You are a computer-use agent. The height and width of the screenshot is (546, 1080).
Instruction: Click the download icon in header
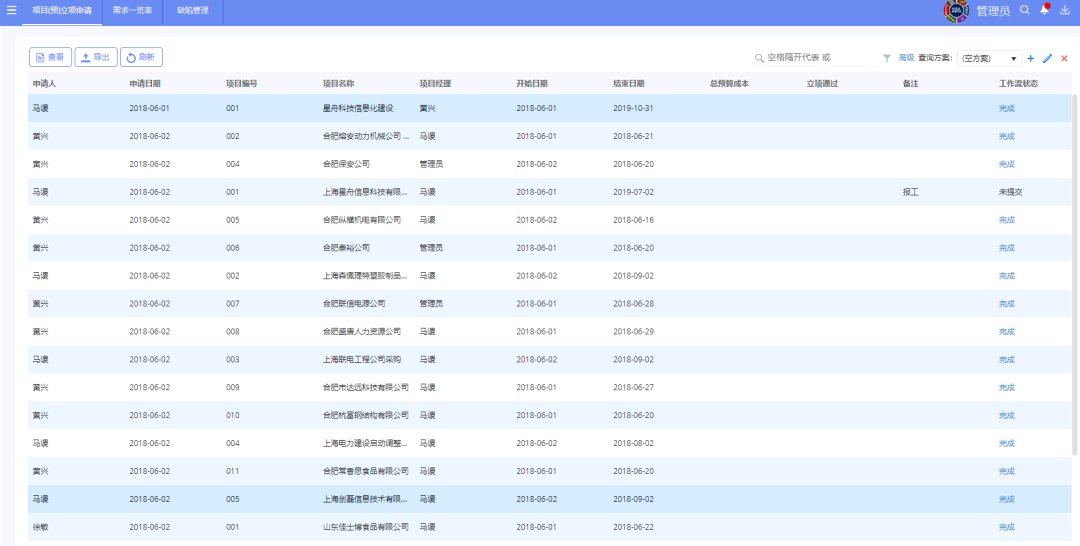tap(1064, 10)
